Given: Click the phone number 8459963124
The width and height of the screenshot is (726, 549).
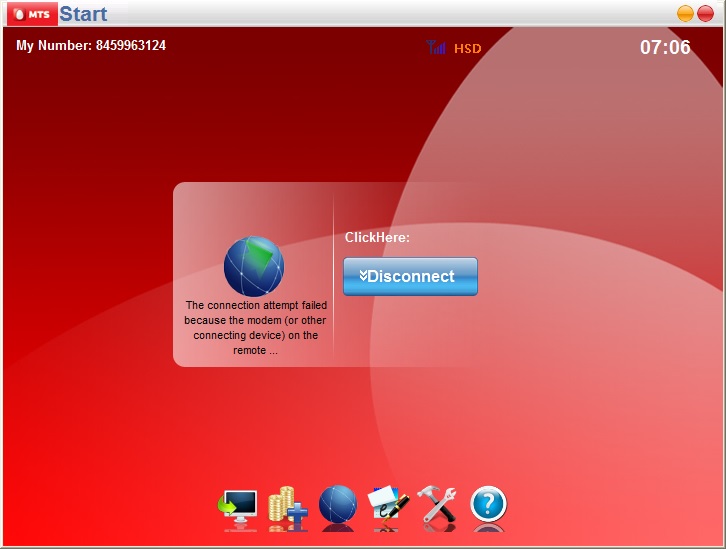Looking at the screenshot, I should coord(131,46).
